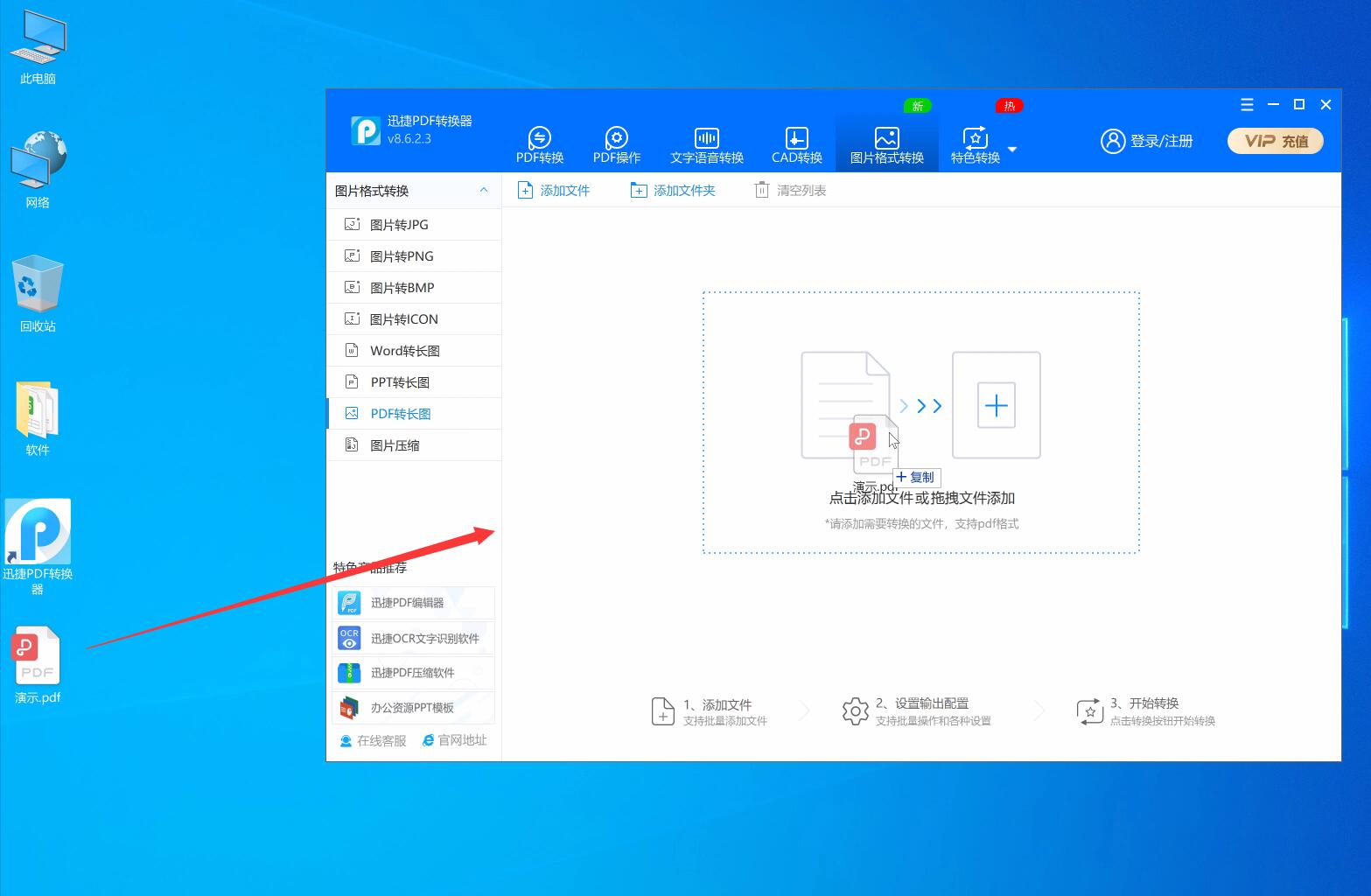Select 迅捷PDF转换器 desktop shortcut

(38, 547)
